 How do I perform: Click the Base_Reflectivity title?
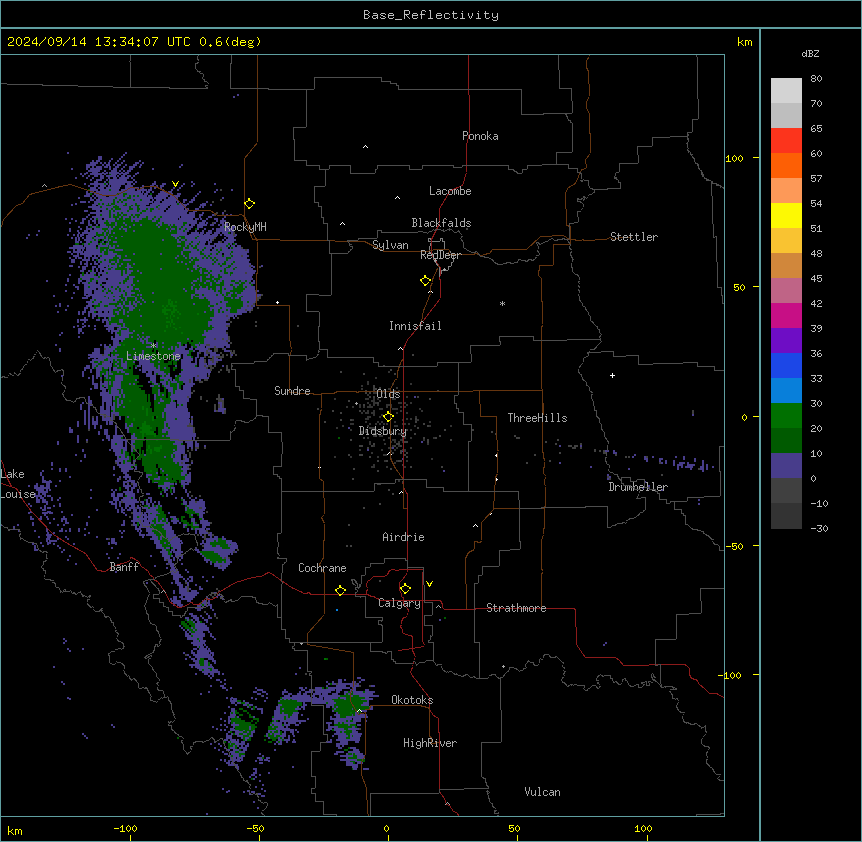pyautogui.click(x=431, y=15)
